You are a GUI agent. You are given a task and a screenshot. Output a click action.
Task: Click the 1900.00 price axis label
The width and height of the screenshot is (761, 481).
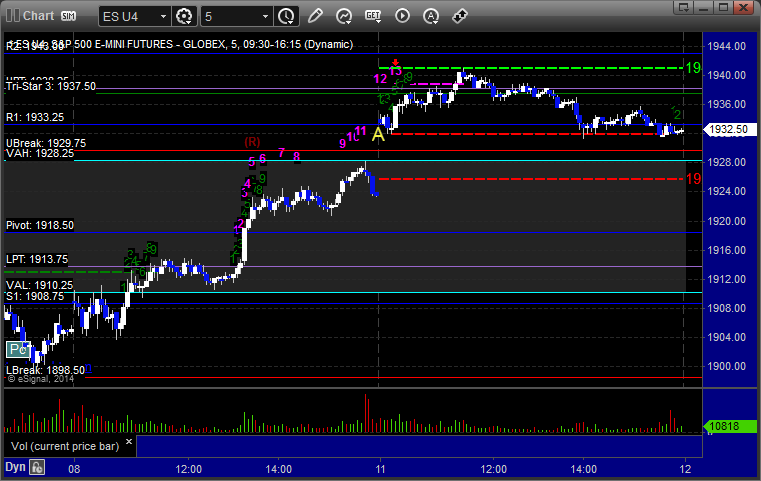tap(727, 366)
